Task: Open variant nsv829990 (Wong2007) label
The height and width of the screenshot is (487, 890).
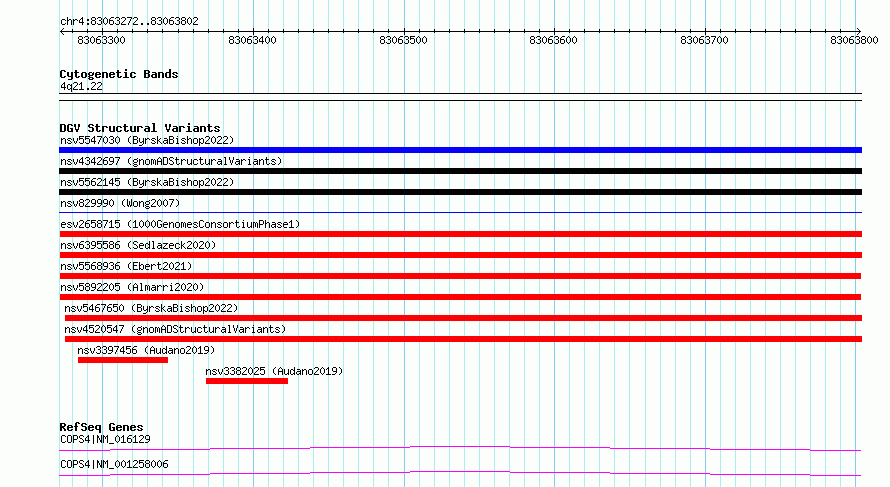Action: click(120, 203)
